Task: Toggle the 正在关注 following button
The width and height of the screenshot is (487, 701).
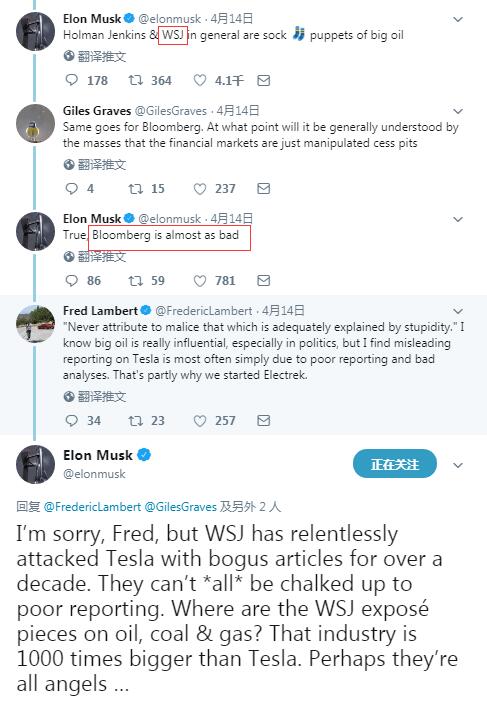Action: [394, 464]
